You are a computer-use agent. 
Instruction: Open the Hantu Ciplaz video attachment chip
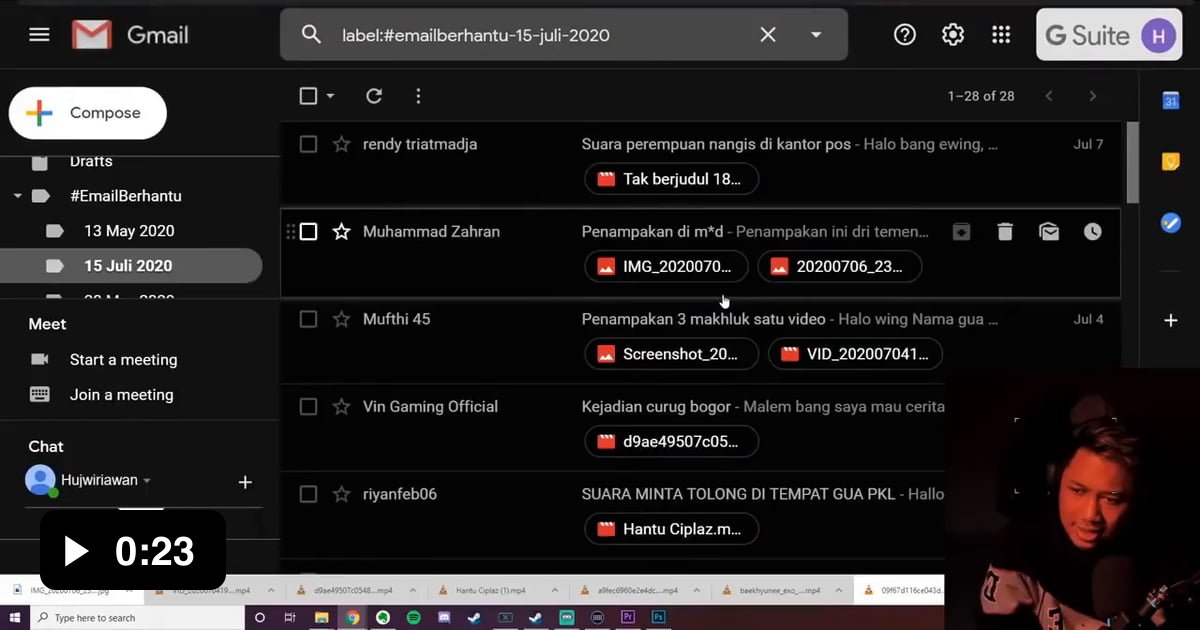(x=671, y=529)
